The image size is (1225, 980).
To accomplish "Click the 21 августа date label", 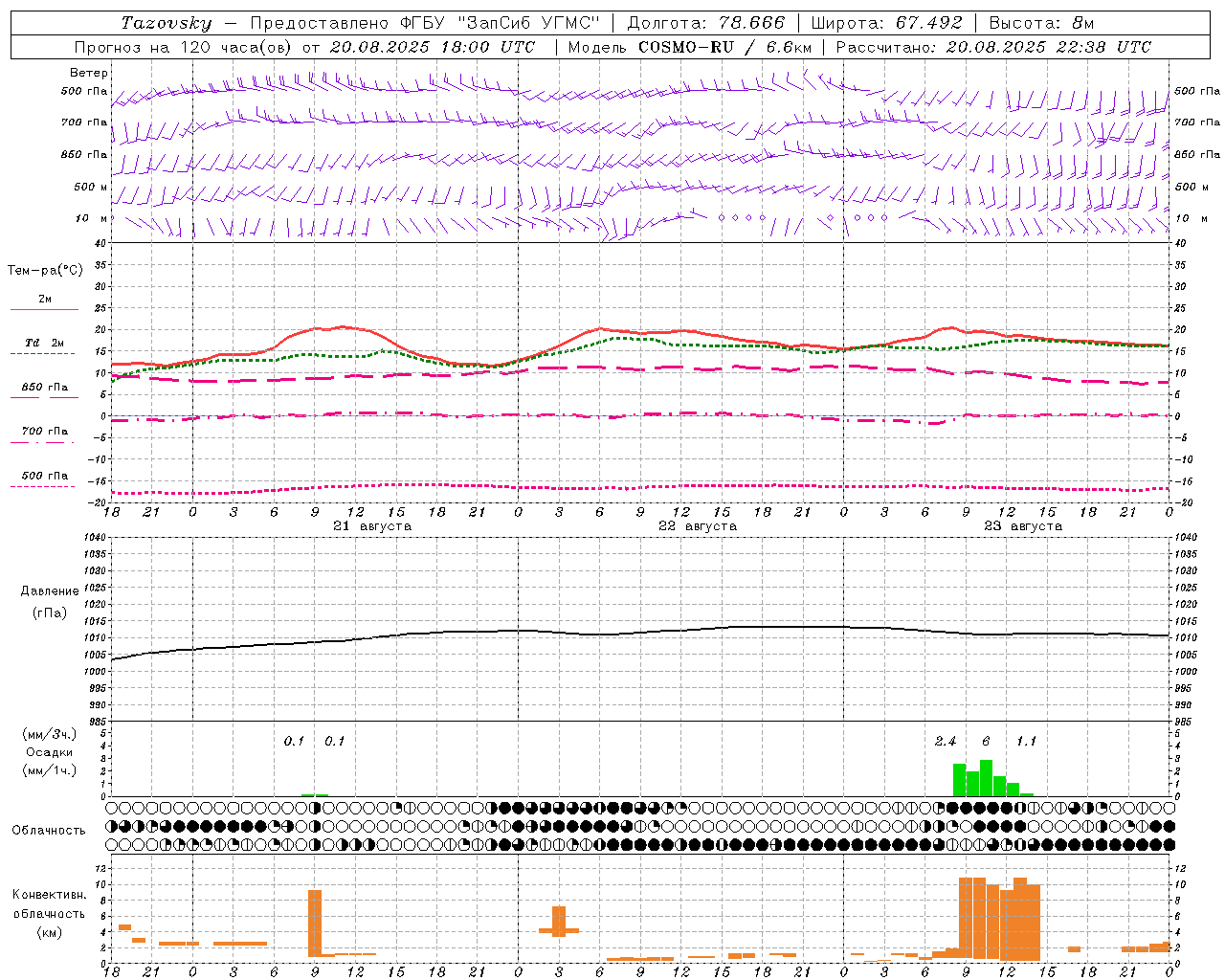I will pyautogui.click(x=372, y=526).
